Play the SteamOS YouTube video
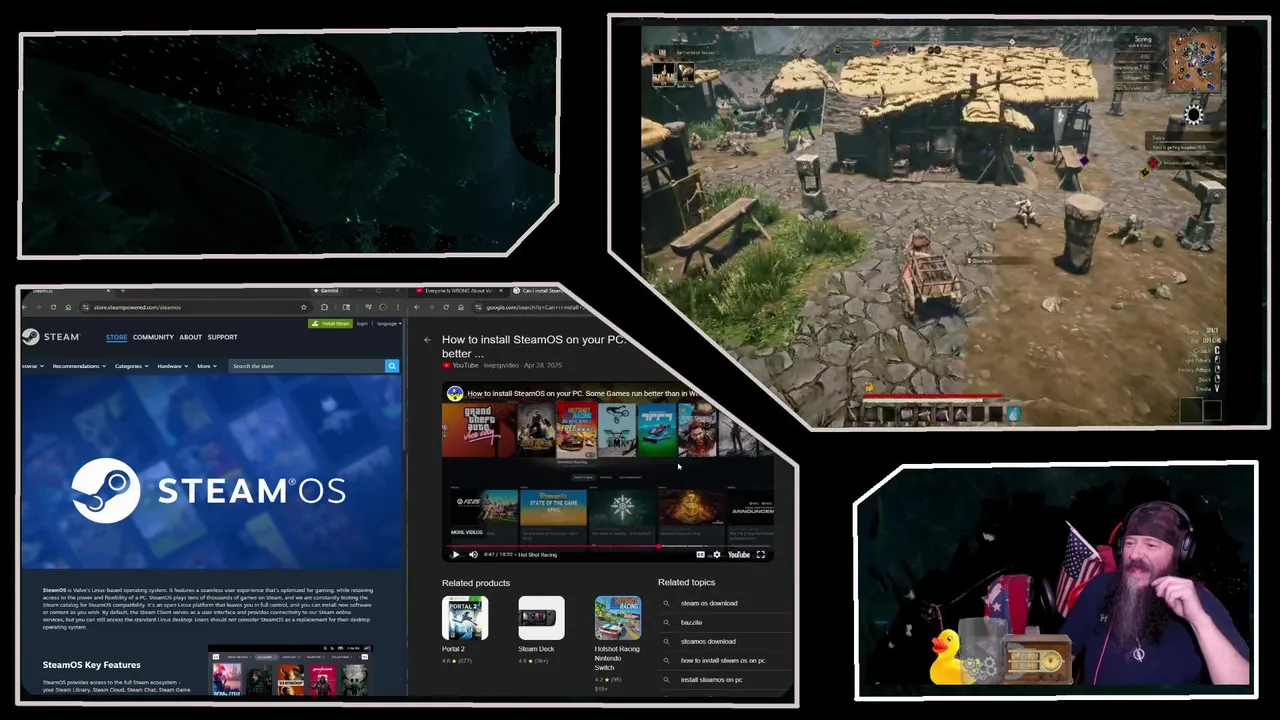The image size is (1280, 720). point(455,554)
